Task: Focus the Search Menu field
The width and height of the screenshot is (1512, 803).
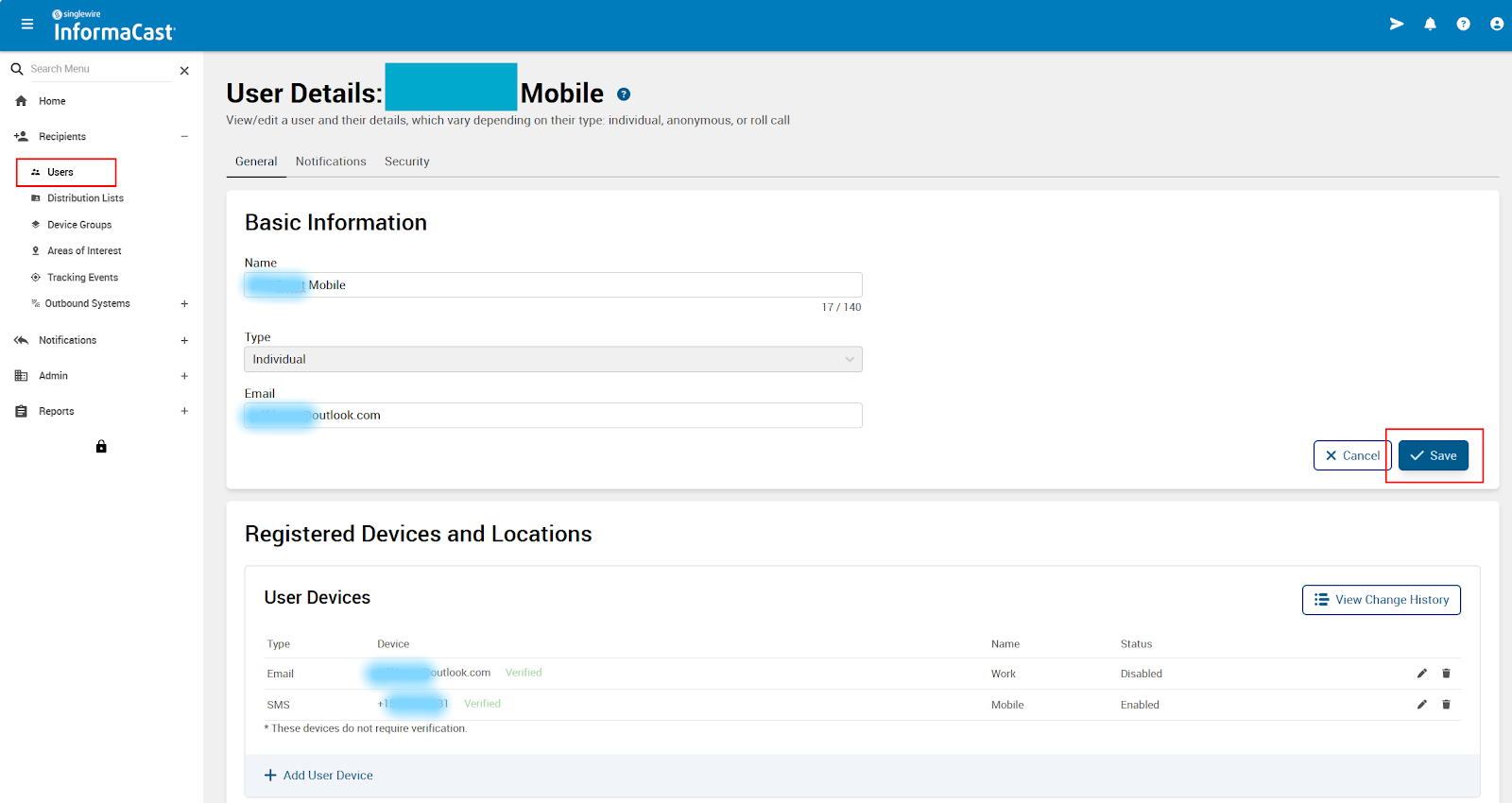Action: point(99,69)
